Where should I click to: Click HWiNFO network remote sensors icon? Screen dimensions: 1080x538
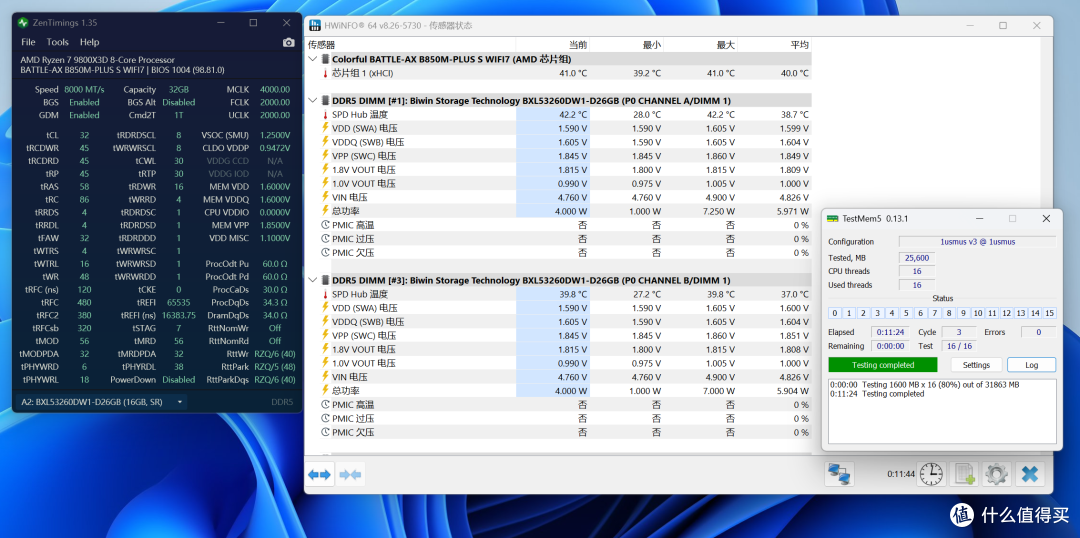pos(840,474)
